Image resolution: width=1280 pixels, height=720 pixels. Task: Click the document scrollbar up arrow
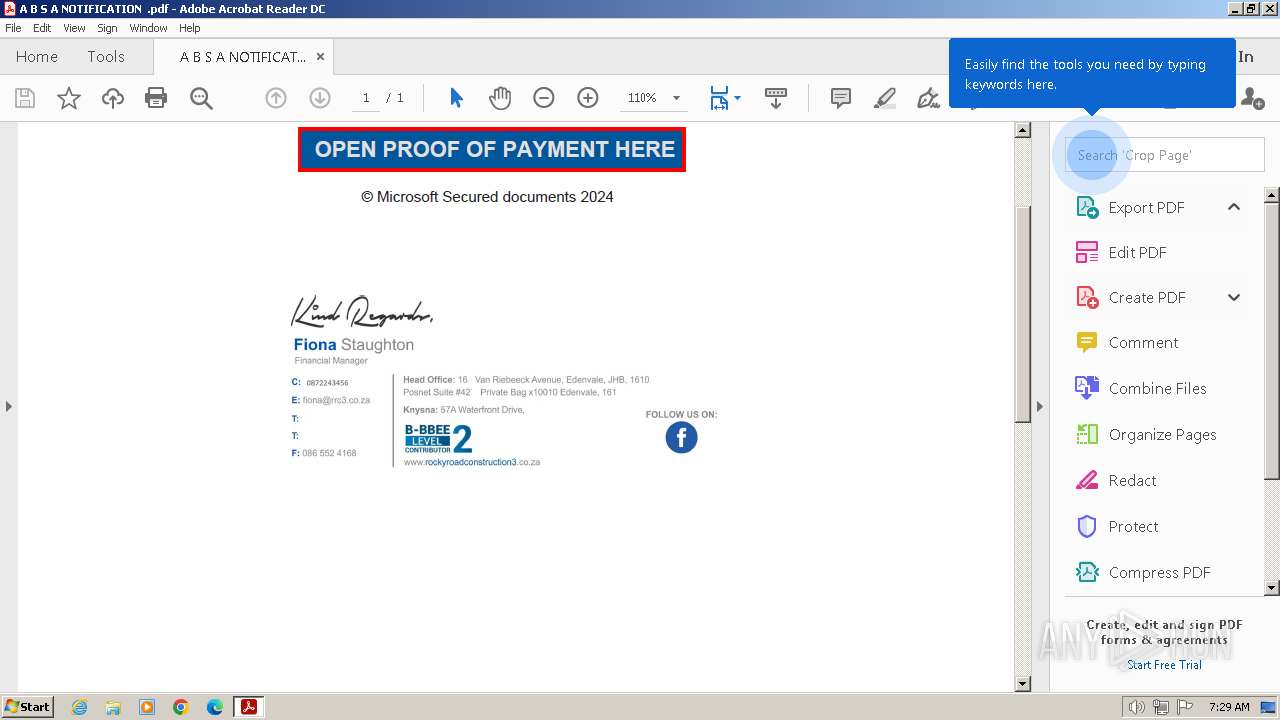point(1022,130)
